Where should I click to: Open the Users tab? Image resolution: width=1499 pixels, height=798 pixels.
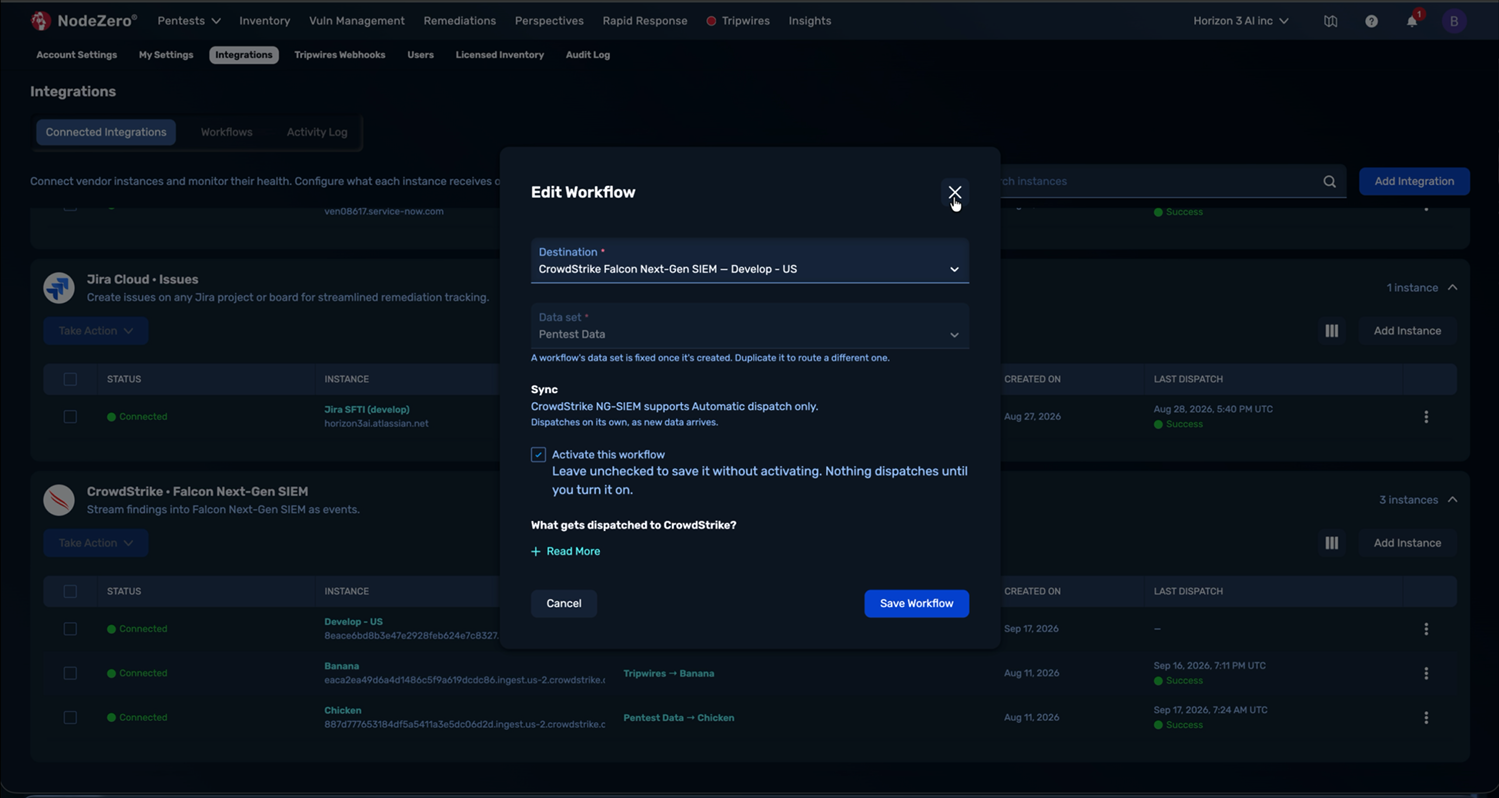(420, 55)
